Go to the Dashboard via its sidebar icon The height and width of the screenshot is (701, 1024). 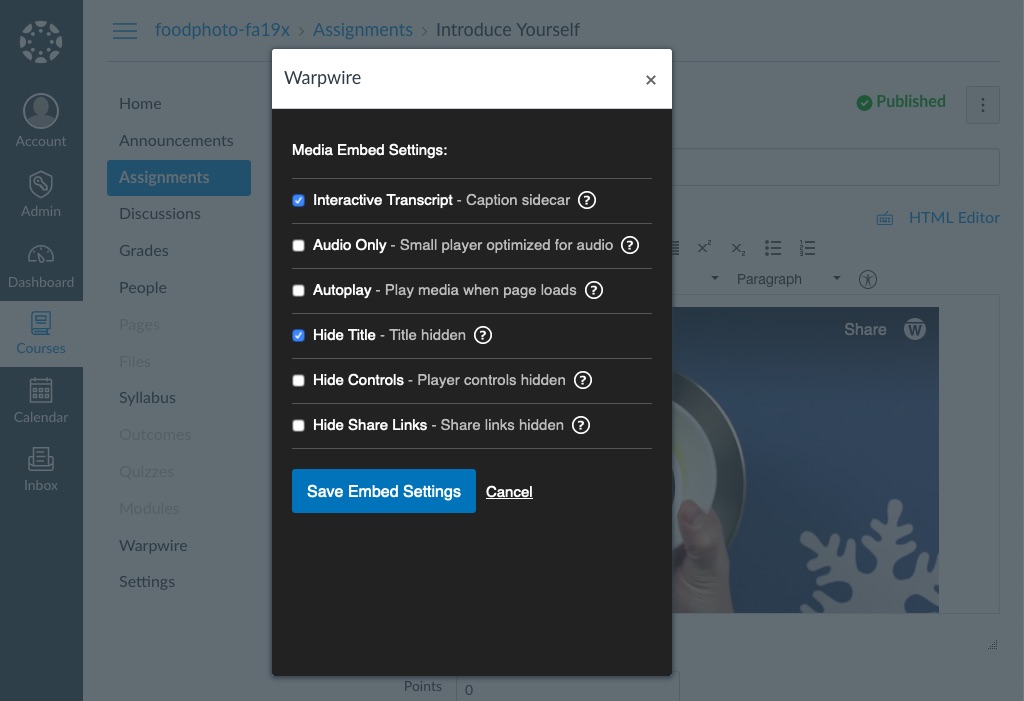[40, 264]
